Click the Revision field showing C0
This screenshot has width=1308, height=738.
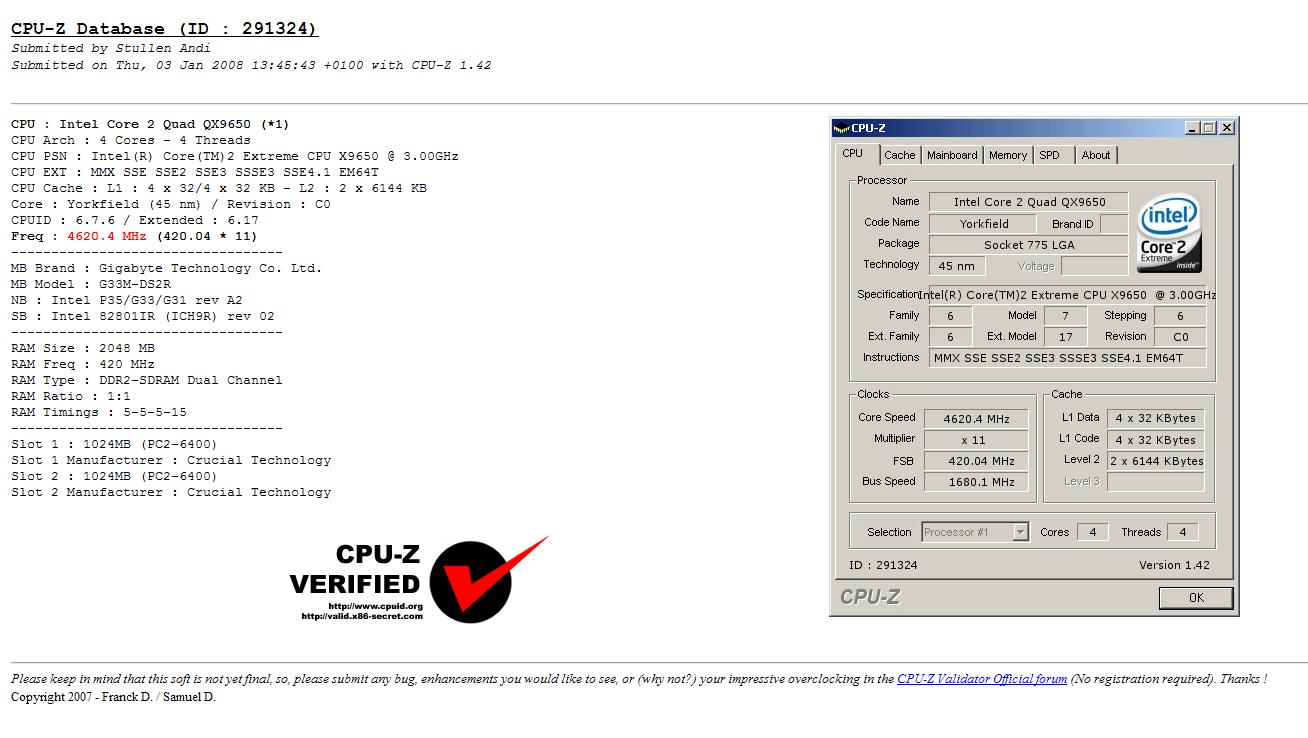[1180, 337]
